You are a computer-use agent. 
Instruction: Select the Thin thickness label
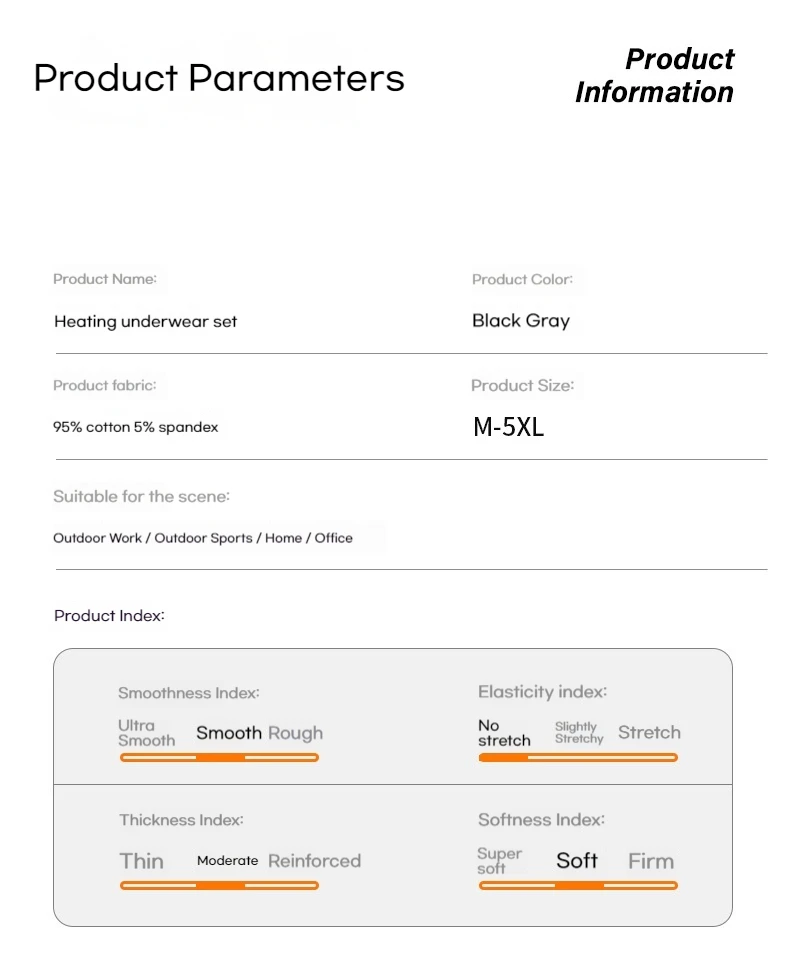coord(141,861)
